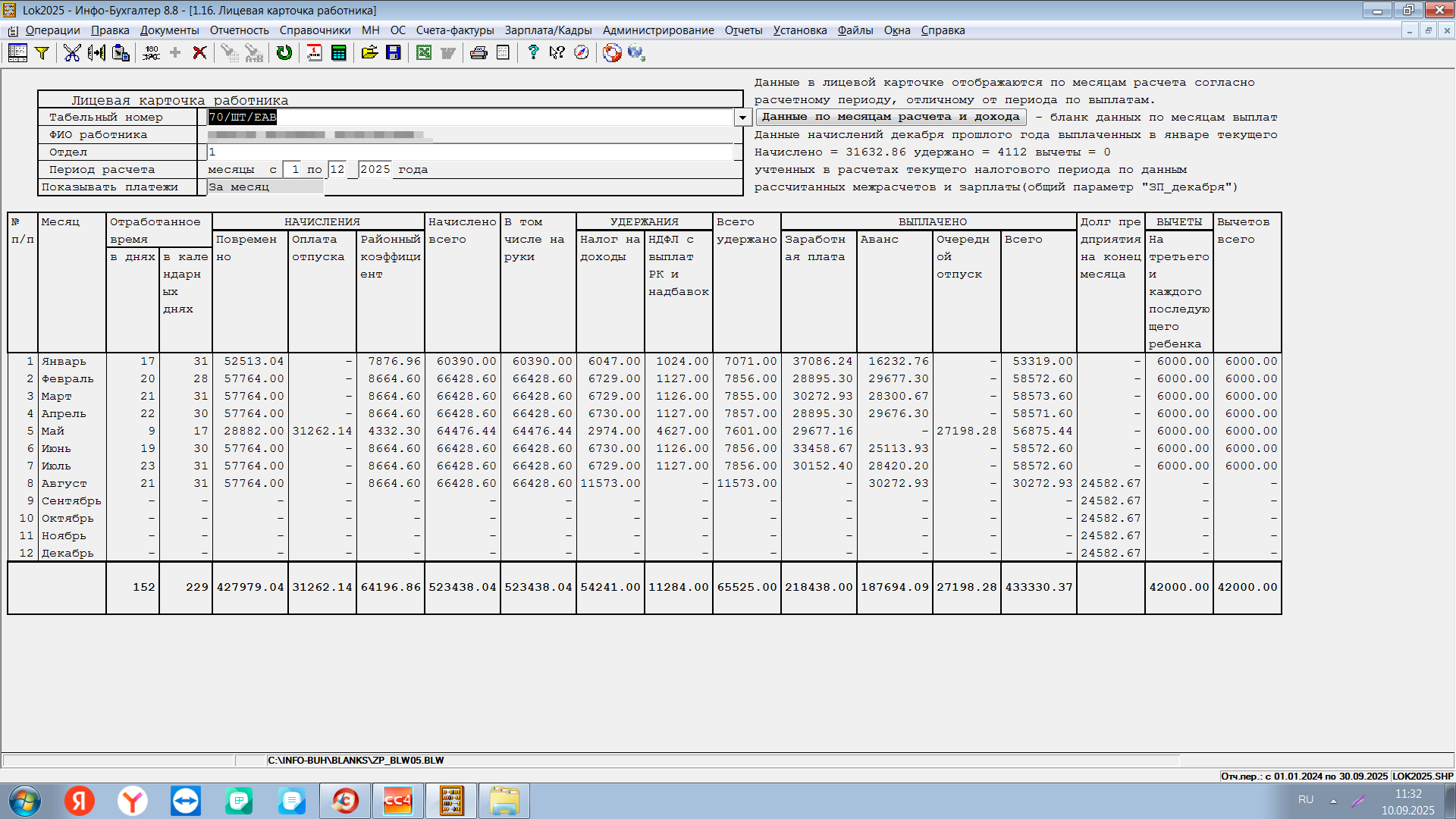
Task: Click the year field showing 2025
Action: pos(375,170)
